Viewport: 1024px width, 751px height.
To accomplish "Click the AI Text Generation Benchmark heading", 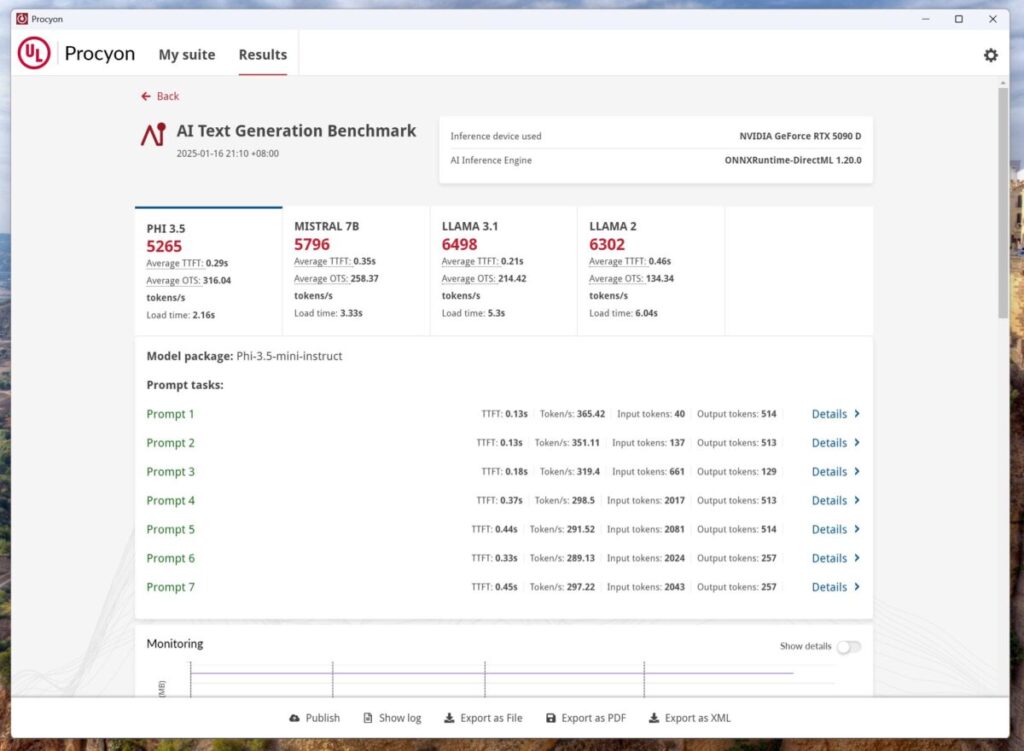I will pos(296,131).
